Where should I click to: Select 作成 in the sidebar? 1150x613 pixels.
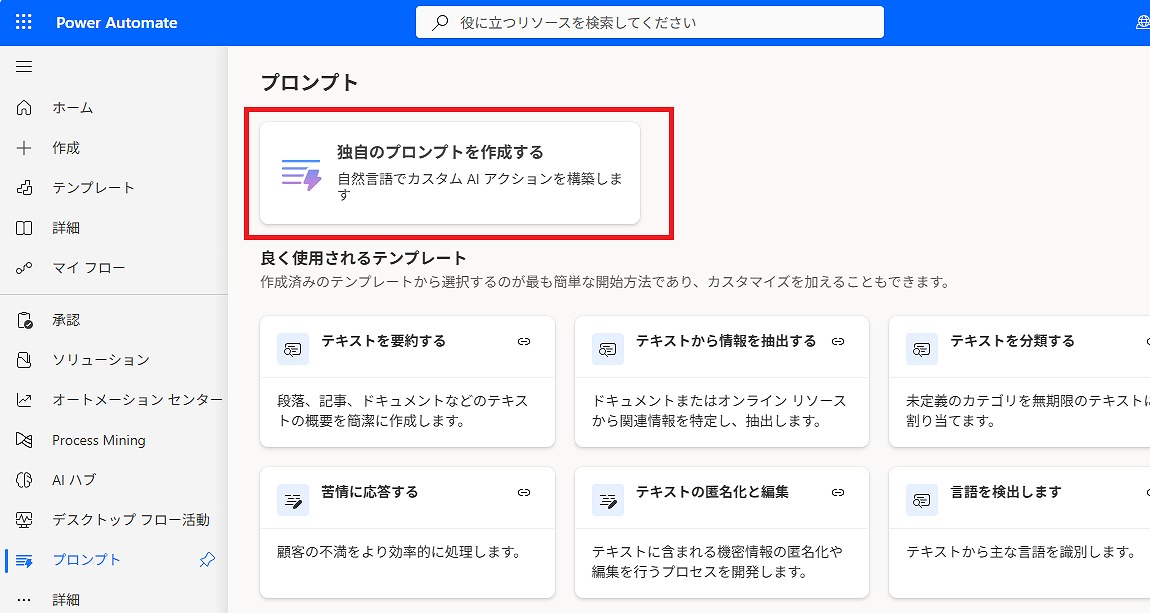pos(66,148)
